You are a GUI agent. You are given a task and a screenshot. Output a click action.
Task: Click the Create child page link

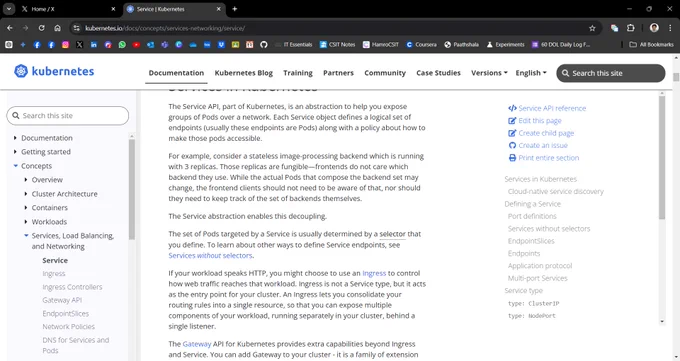[x=541, y=133]
